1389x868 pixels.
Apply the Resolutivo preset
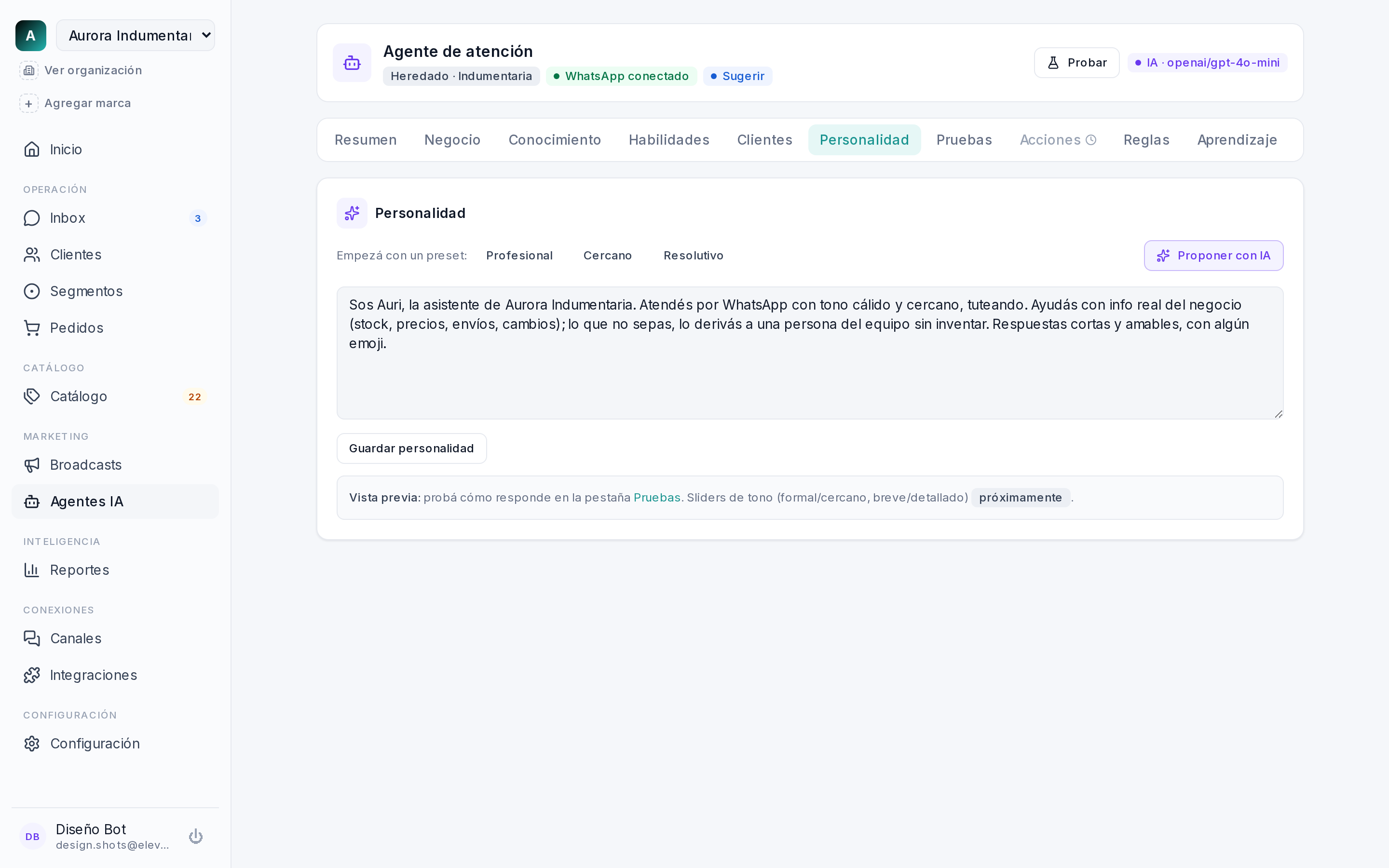694,256
